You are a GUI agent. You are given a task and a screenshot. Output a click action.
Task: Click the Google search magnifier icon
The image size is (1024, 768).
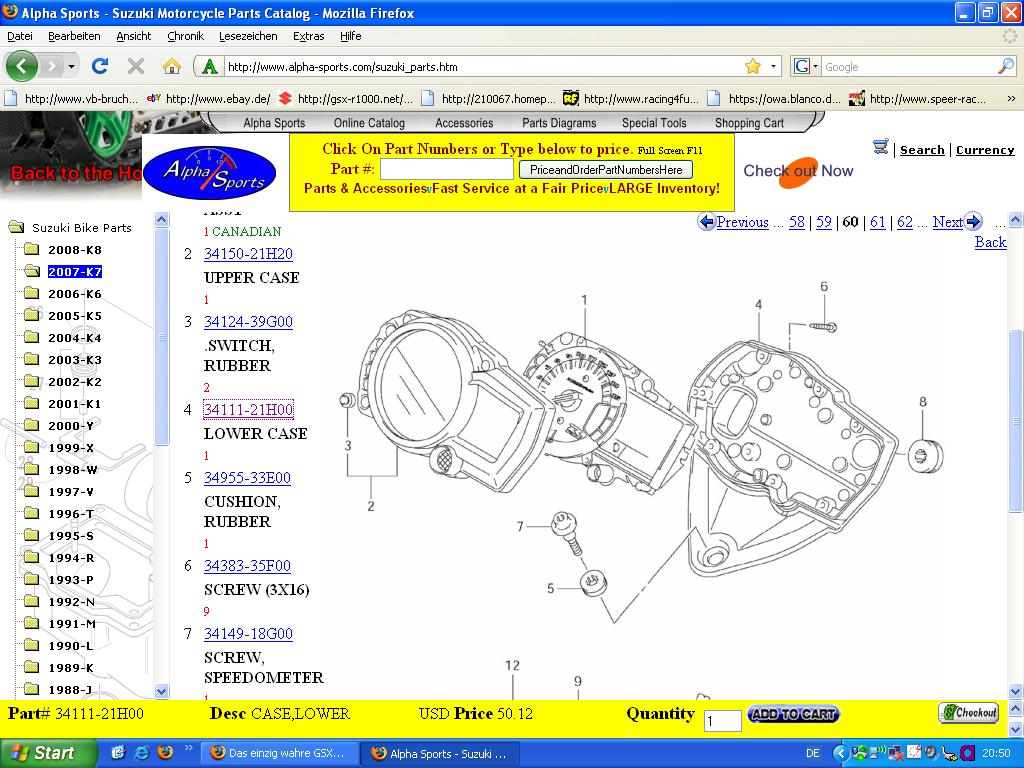click(1006, 66)
